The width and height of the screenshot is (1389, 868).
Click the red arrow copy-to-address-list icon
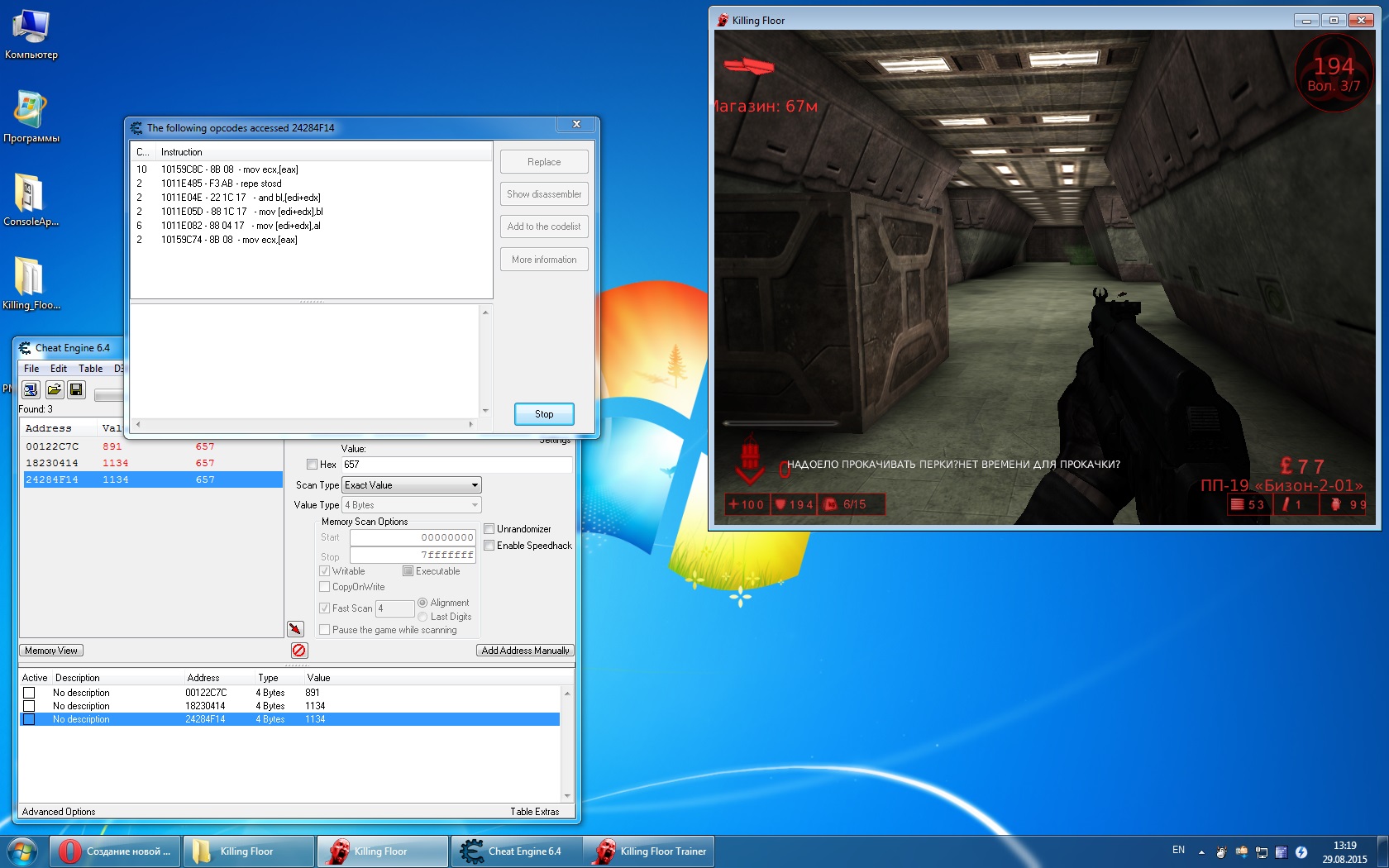pos(295,629)
